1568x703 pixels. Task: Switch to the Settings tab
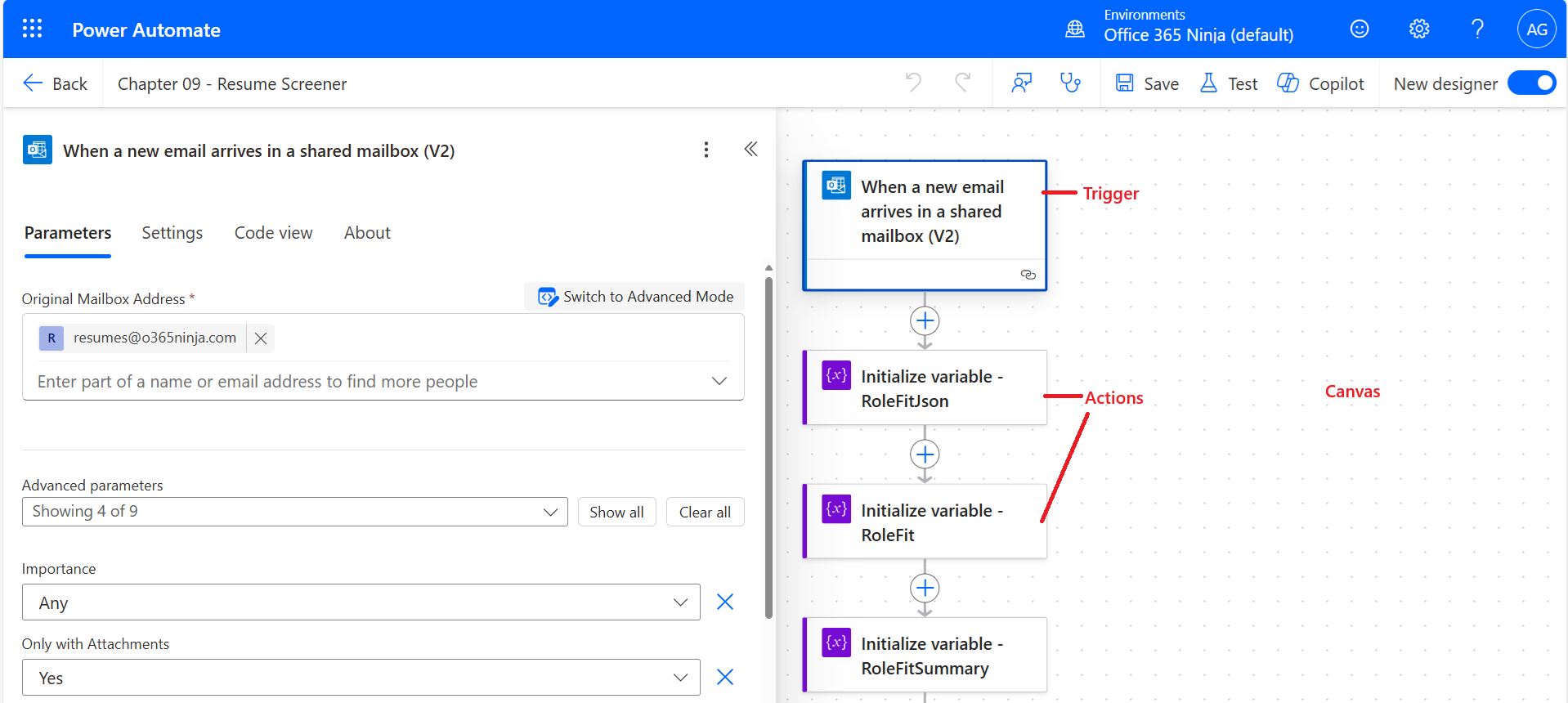[x=172, y=233]
